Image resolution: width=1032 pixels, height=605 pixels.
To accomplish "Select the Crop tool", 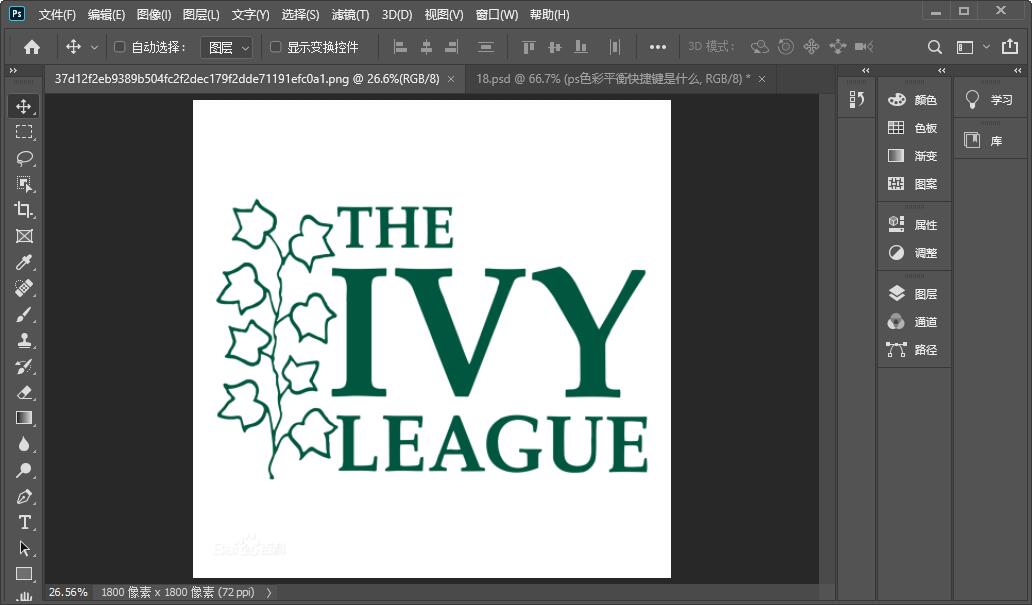I will pyautogui.click(x=24, y=210).
